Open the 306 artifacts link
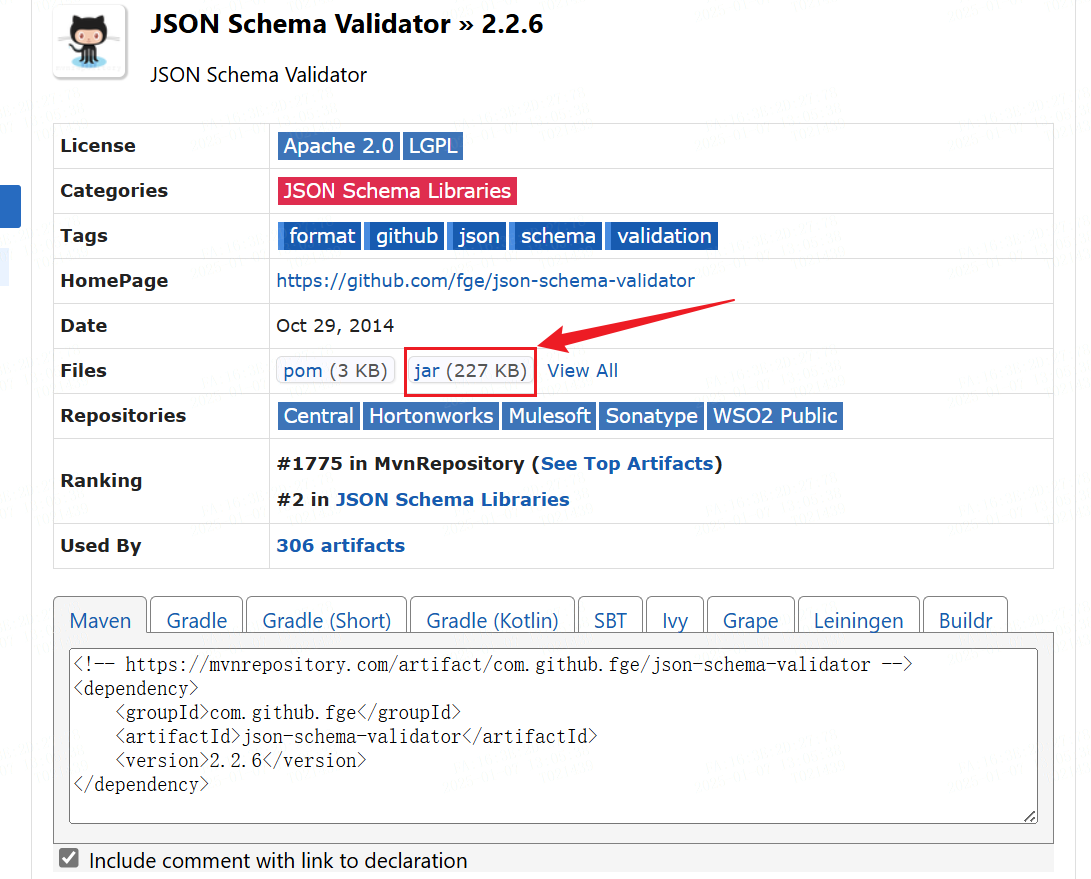The image size is (1091, 879). coord(340,546)
